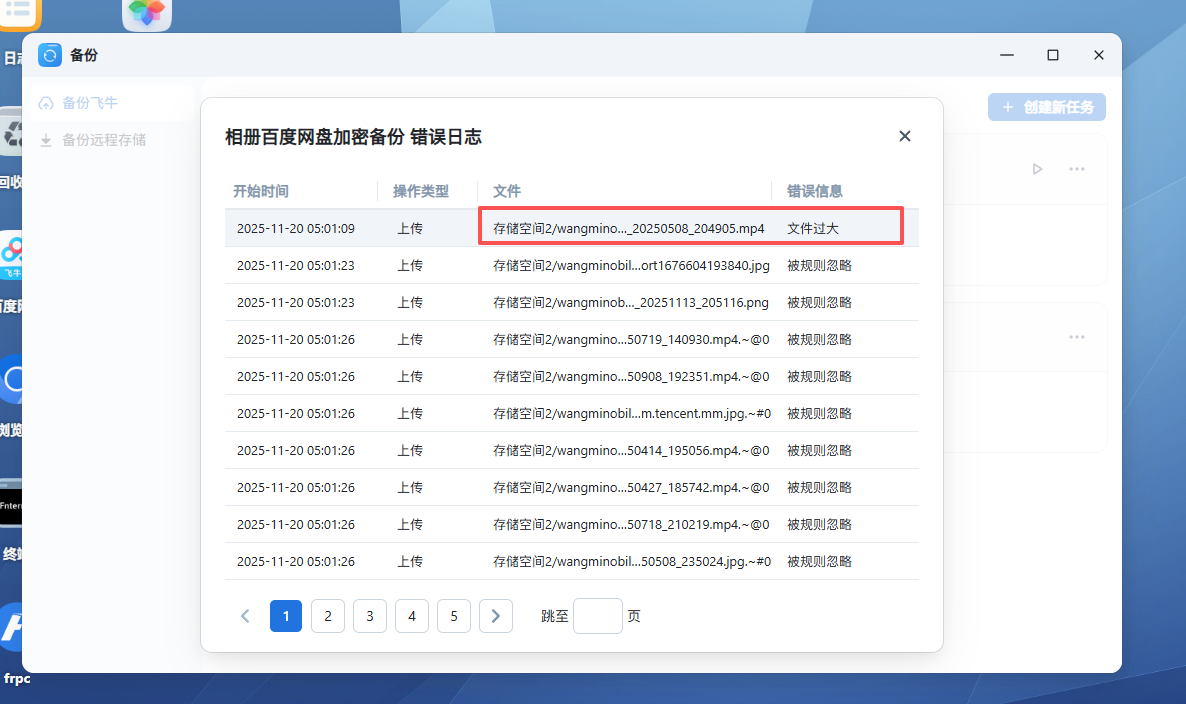Go to page 2 of error log
The image size is (1186, 704).
(x=328, y=616)
